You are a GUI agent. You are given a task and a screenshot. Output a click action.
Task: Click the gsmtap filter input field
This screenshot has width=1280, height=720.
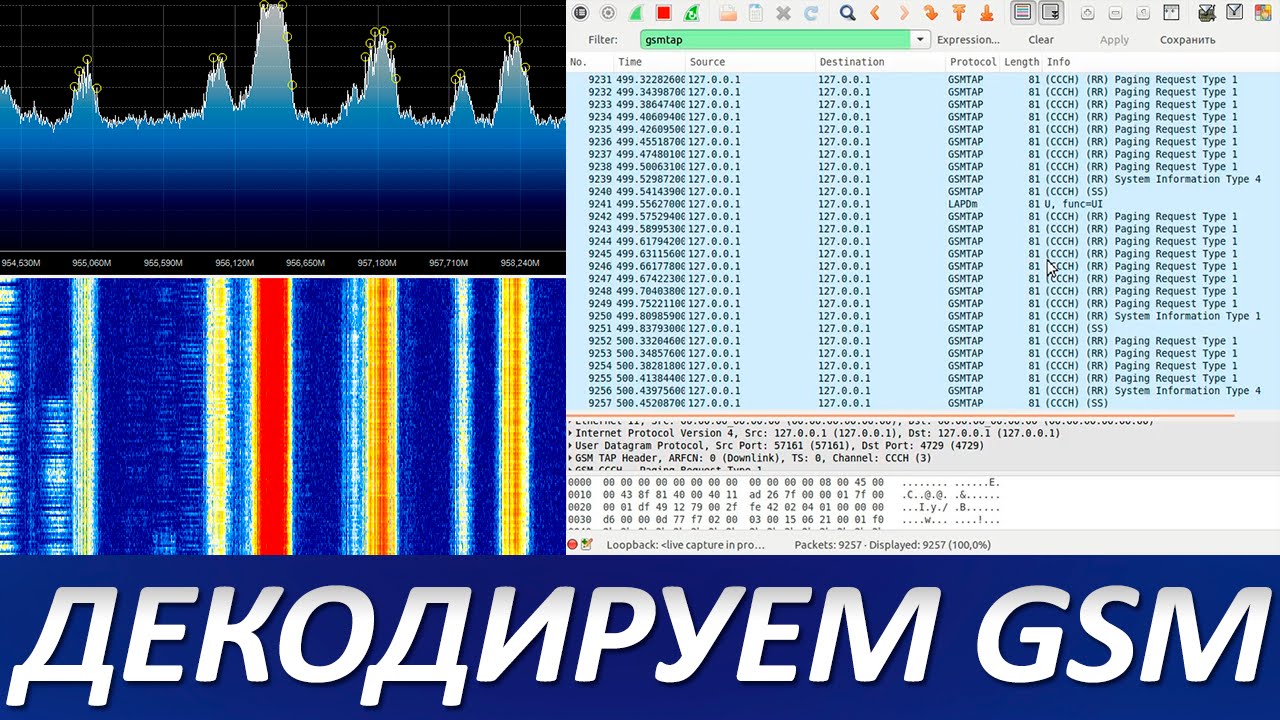776,40
